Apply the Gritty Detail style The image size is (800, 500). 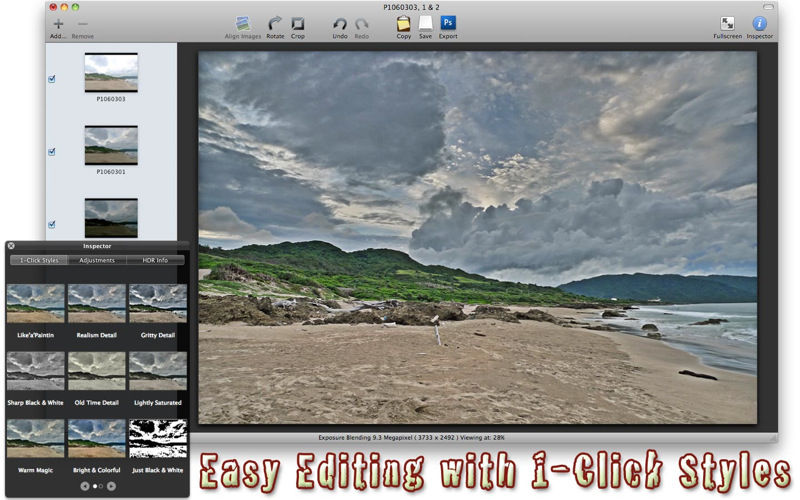[x=158, y=304]
